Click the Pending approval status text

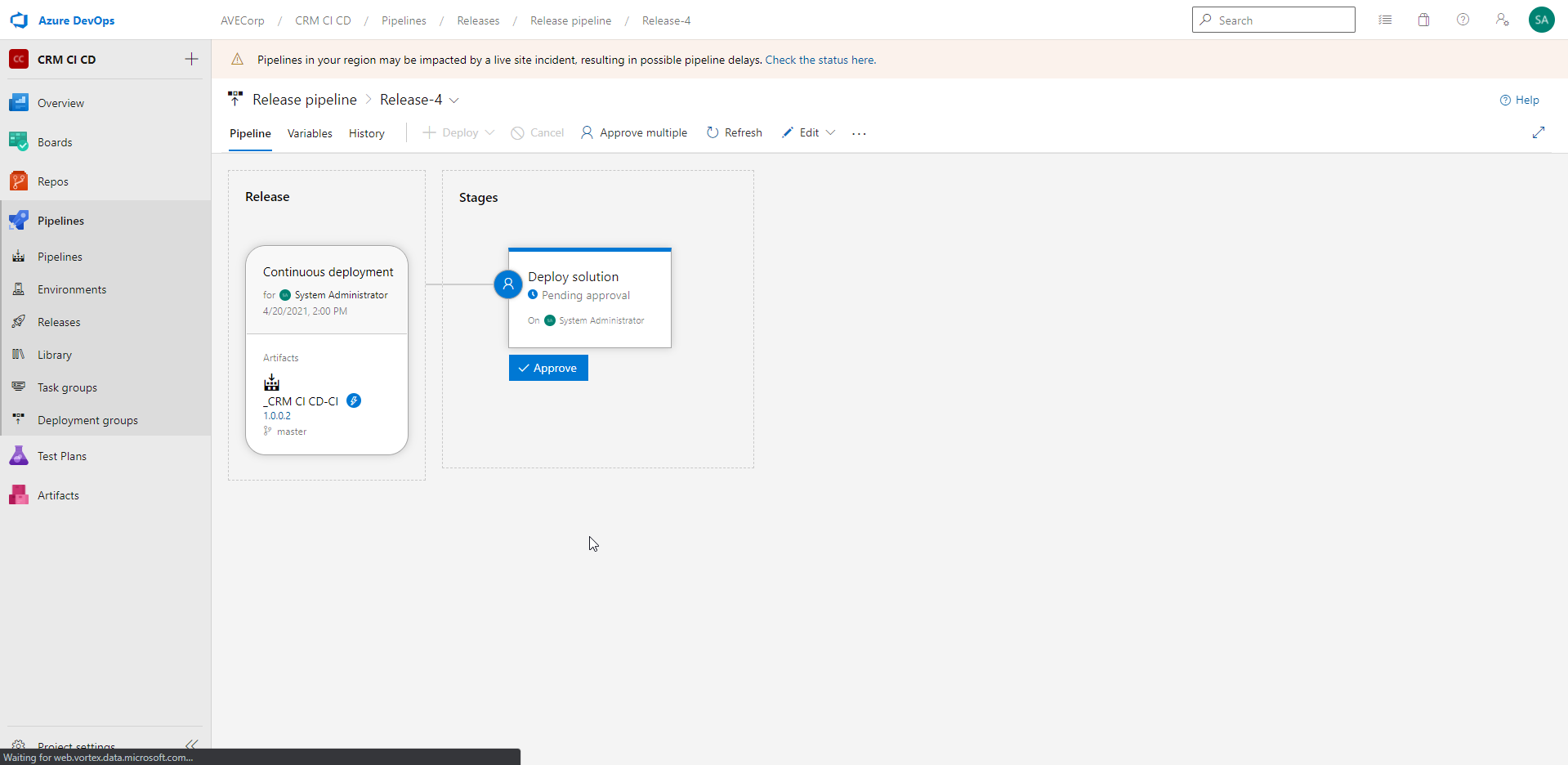[x=586, y=295]
